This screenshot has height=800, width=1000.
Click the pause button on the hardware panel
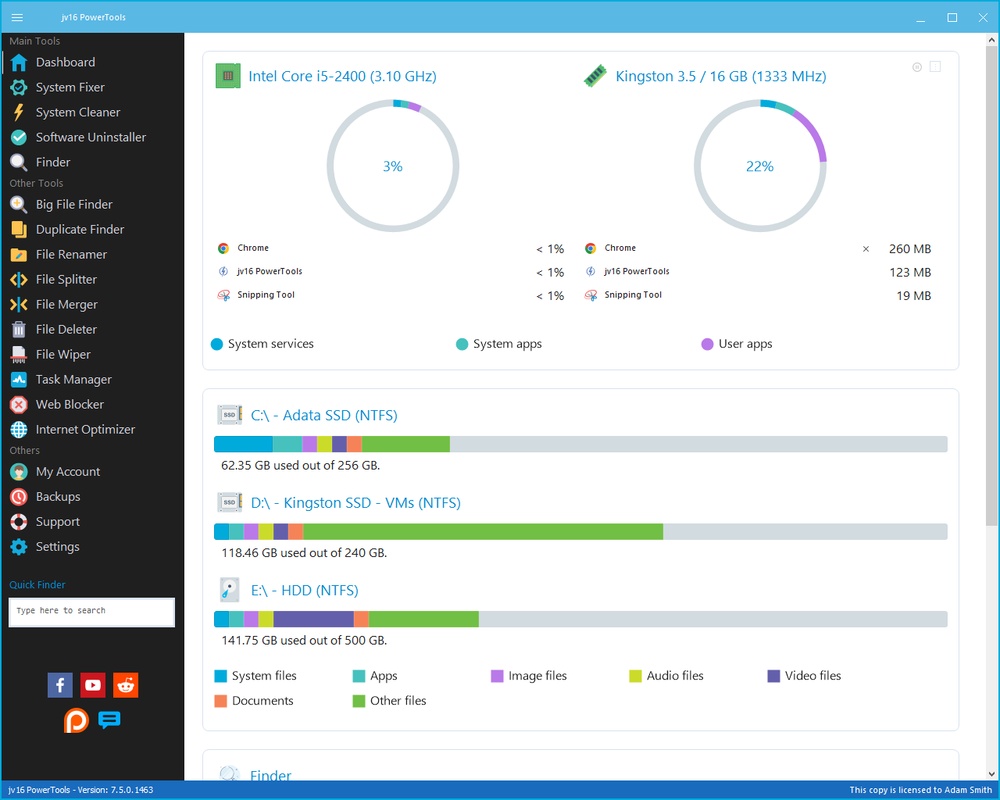coord(917,67)
